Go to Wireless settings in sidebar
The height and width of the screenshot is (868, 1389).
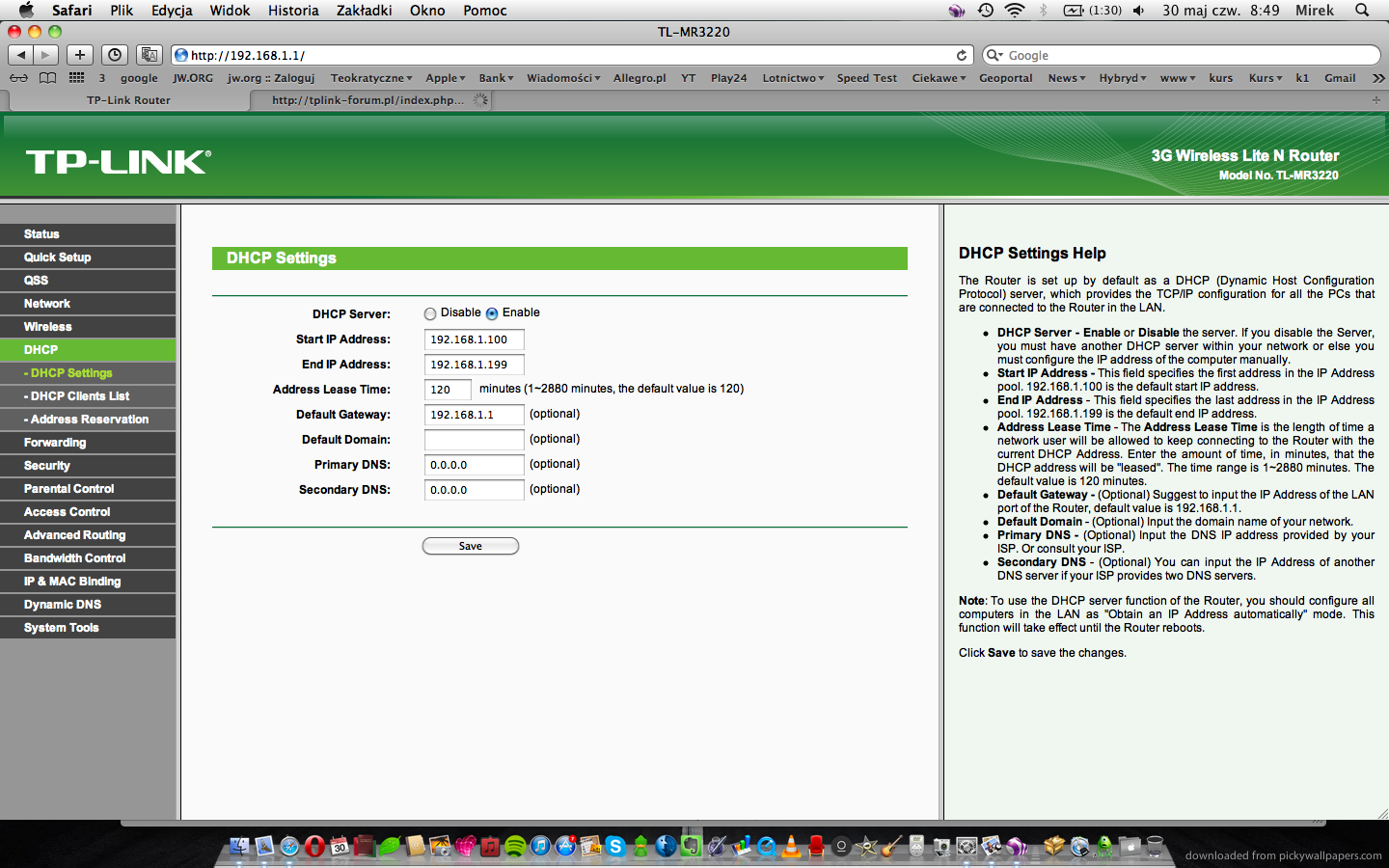coord(88,327)
